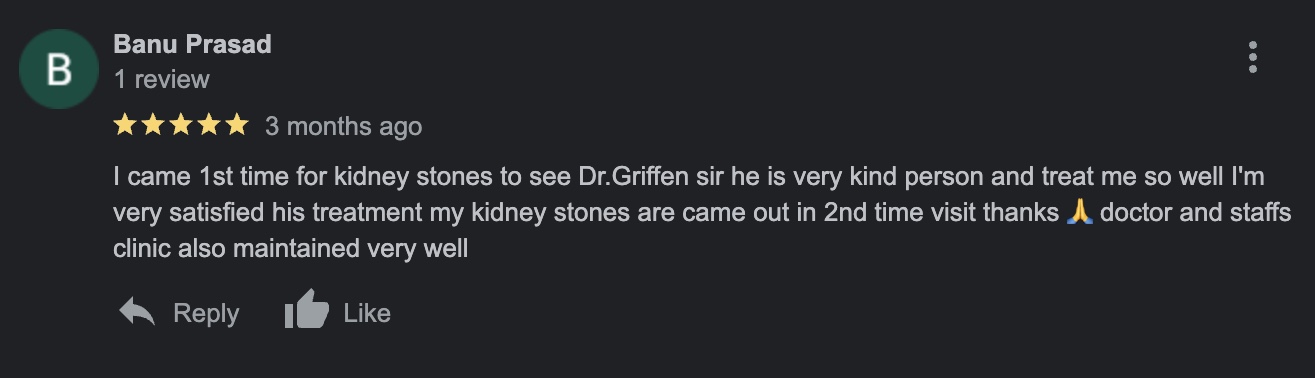
Task: Click the Like text label
Action: pyautogui.click(x=367, y=313)
